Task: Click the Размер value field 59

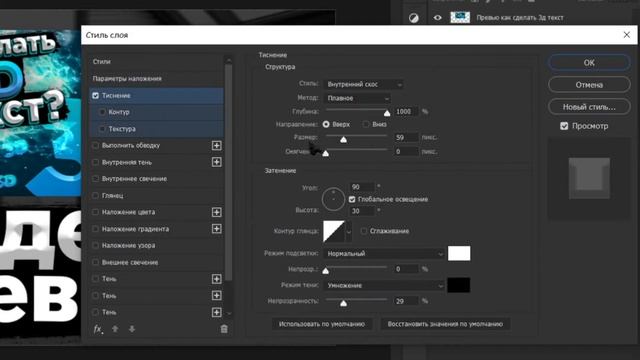Action: click(x=406, y=138)
